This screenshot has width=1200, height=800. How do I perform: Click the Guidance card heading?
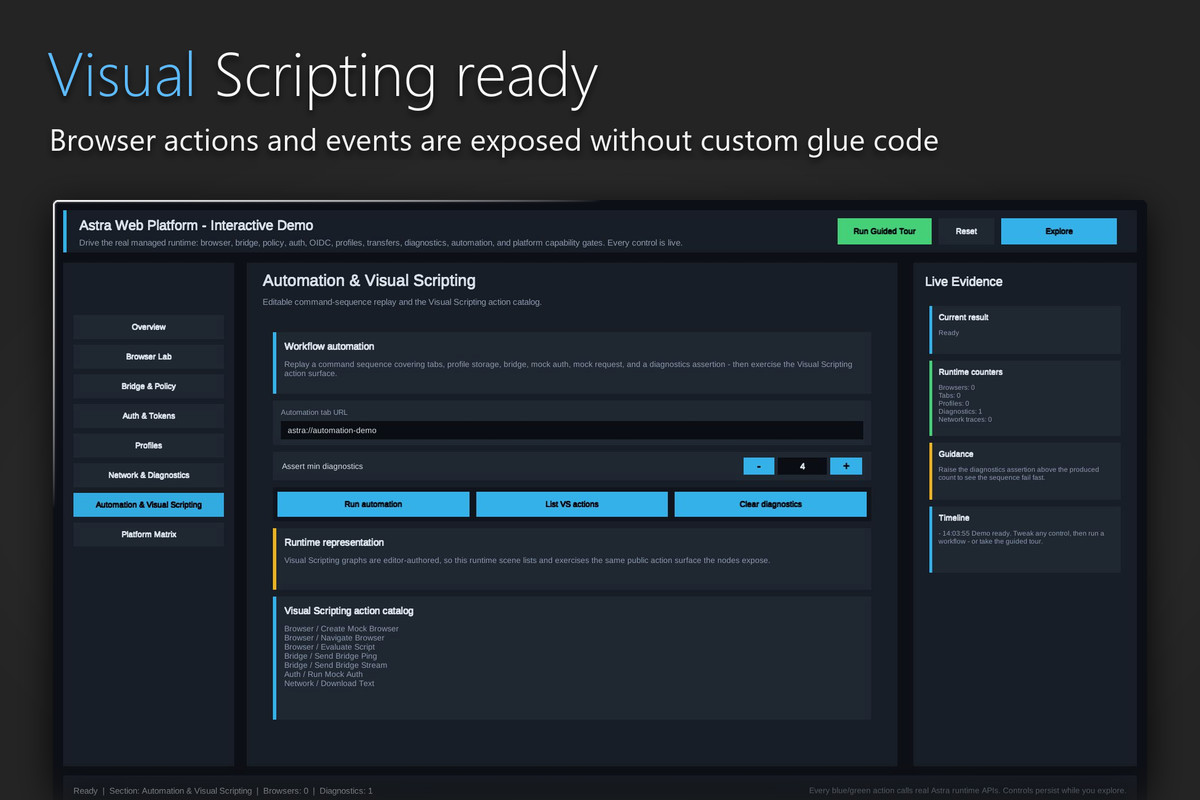[x=956, y=454]
